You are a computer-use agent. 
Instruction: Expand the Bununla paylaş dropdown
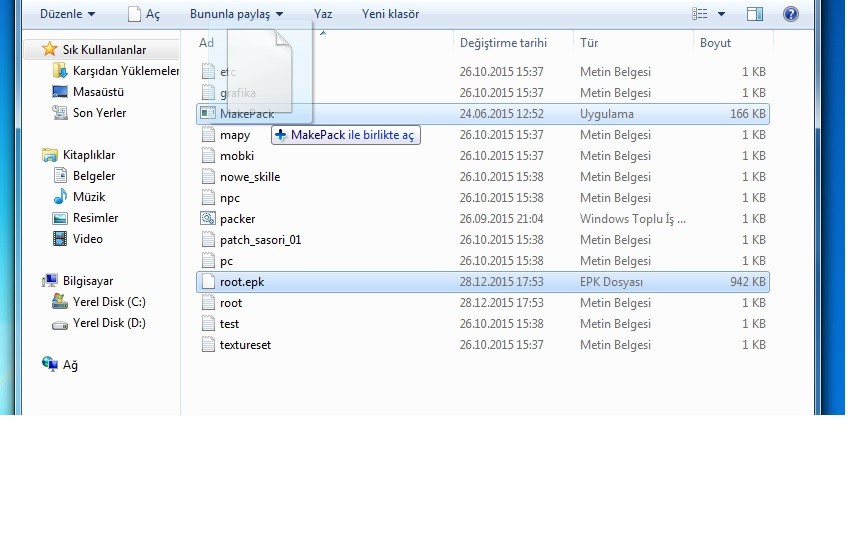pyautogui.click(x=236, y=14)
